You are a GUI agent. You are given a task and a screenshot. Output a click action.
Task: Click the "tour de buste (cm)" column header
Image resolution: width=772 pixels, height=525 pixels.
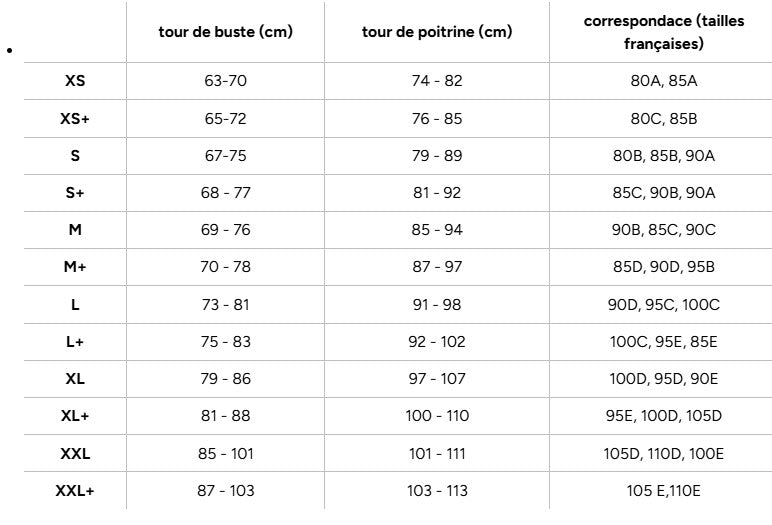pos(225,32)
